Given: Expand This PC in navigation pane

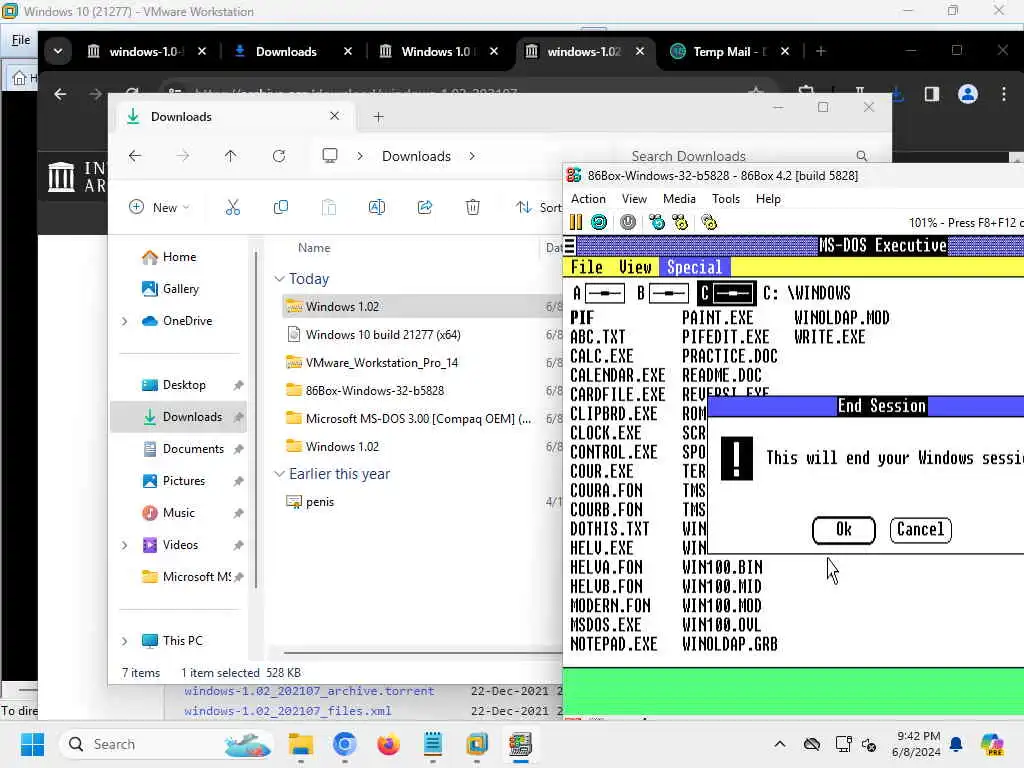Looking at the screenshot, I should point(124,641).
